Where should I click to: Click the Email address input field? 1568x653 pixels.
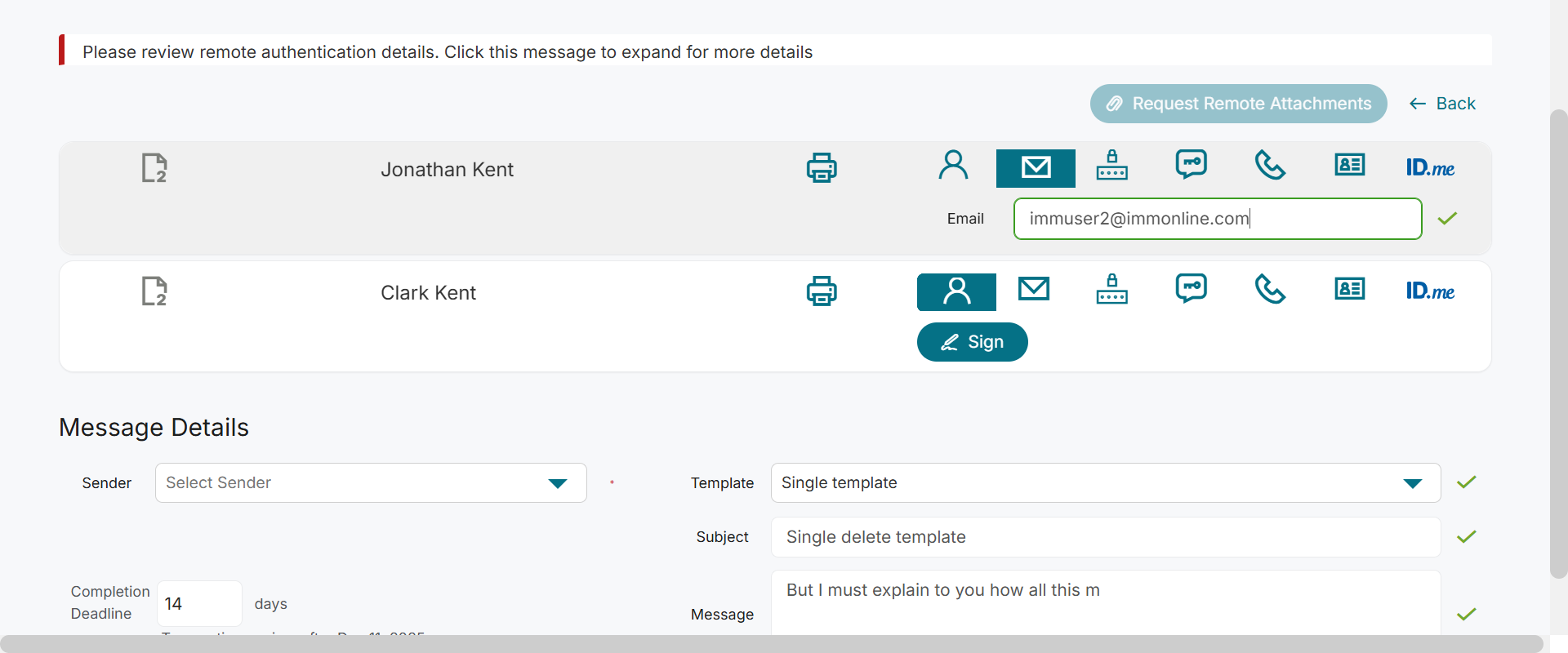[x=1217, y=219]
